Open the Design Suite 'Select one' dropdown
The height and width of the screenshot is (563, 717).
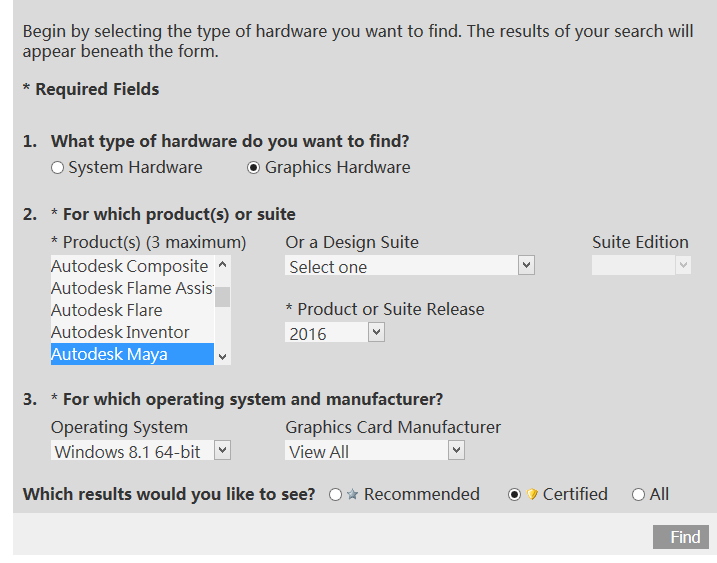(x=410, y=265)
